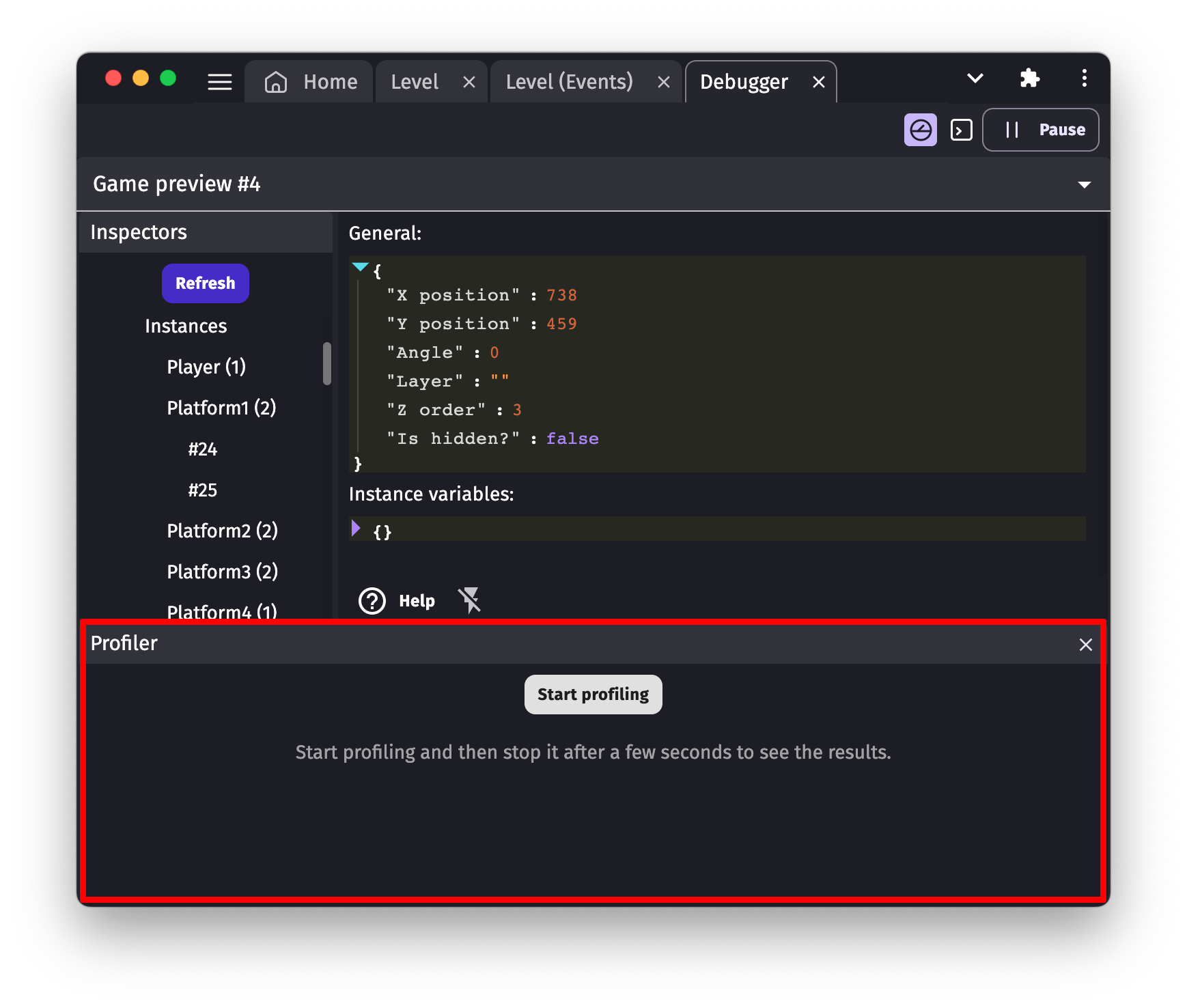This screenshot has height=1008, width=1187.
Task: Open the extensions puzzle piece icon
Action: click(1029, 79)
